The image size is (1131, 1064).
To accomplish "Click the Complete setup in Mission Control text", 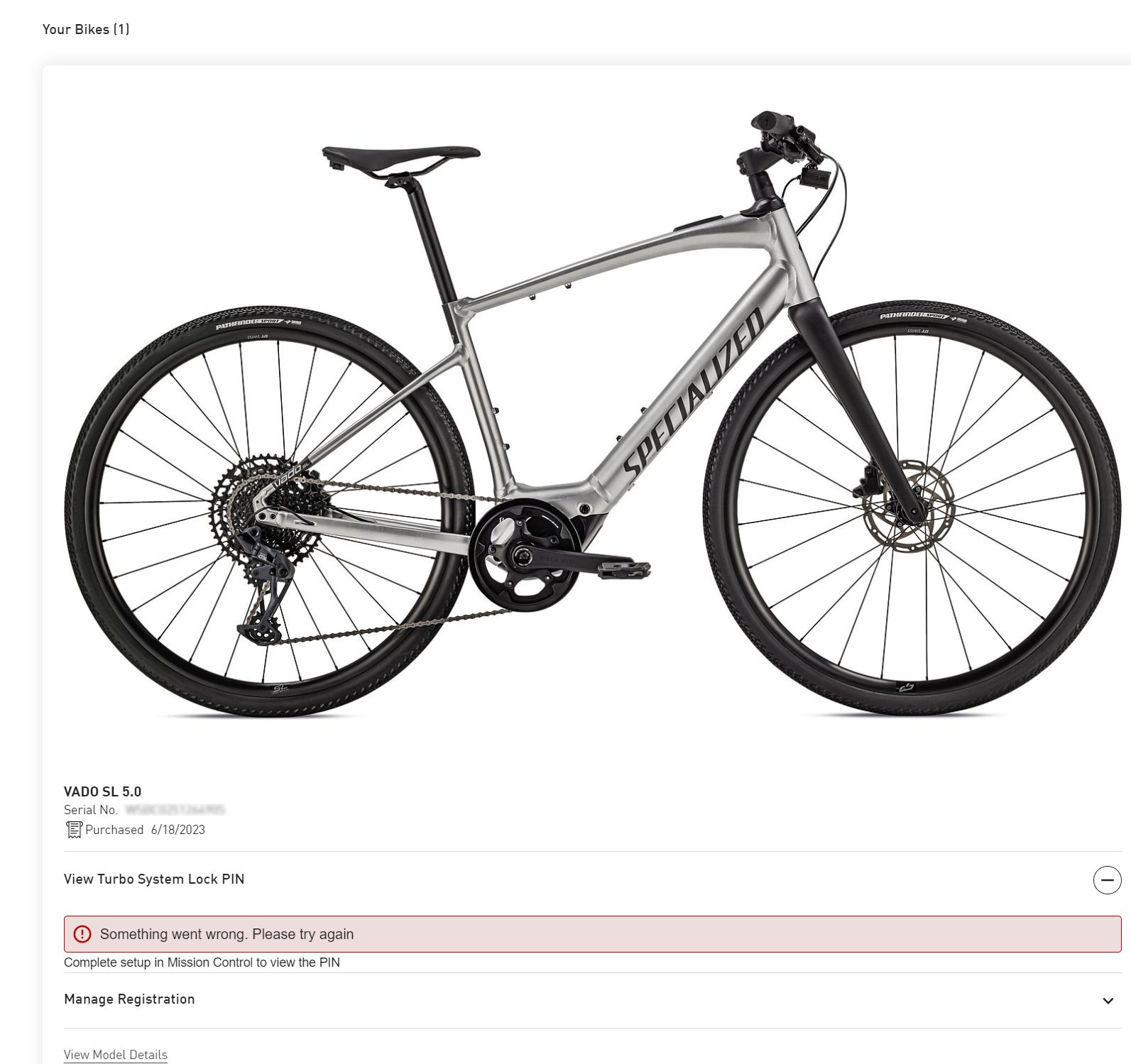I will tap(202, 962).
